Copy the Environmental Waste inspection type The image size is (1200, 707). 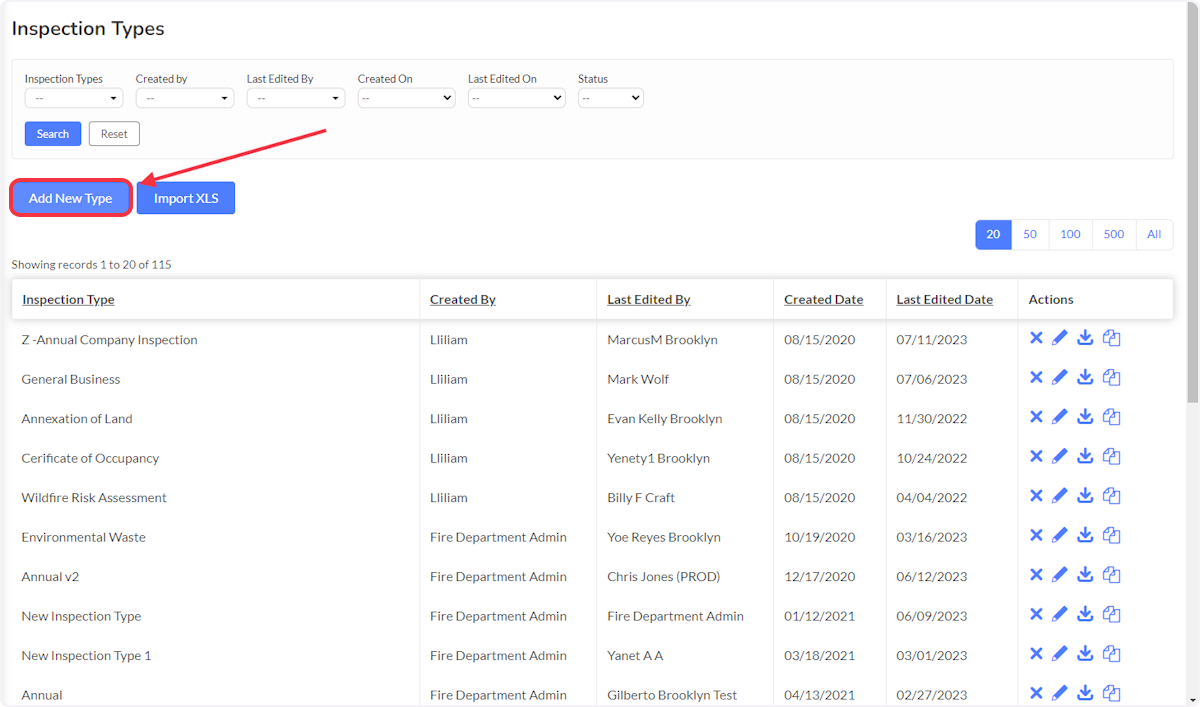pos(1111,535)
